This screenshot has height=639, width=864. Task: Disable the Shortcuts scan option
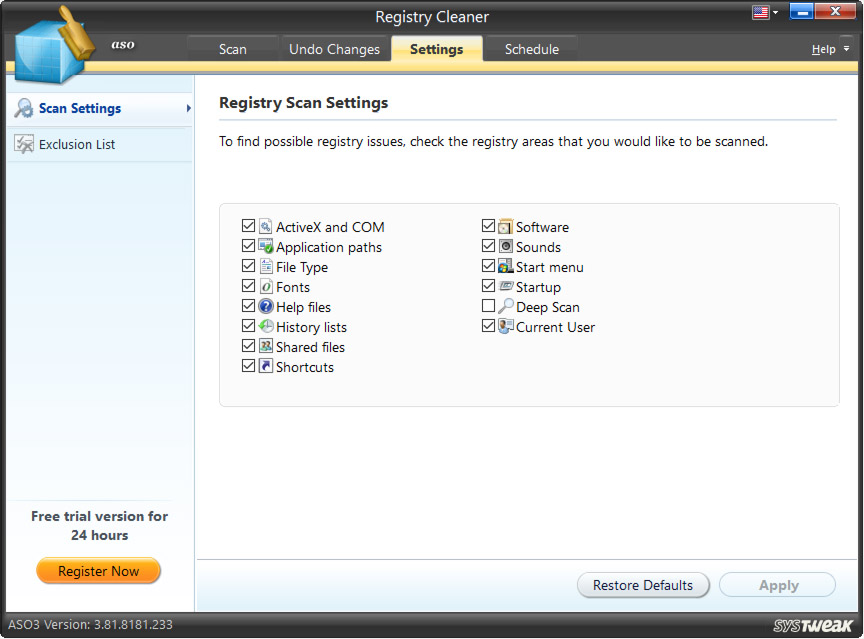[x=248, y=365]
